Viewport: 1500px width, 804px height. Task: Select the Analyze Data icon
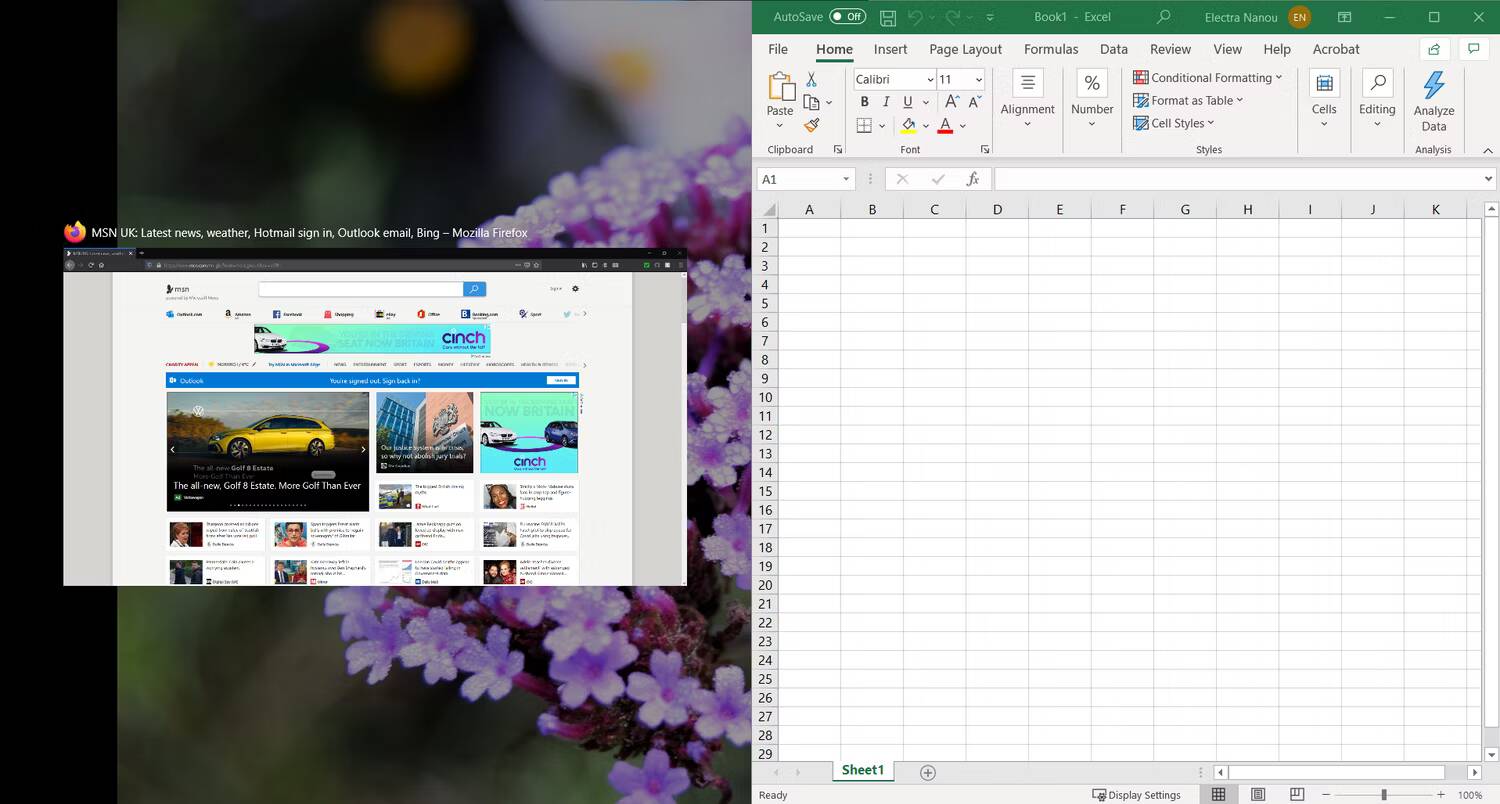(x=1434, y=99)
